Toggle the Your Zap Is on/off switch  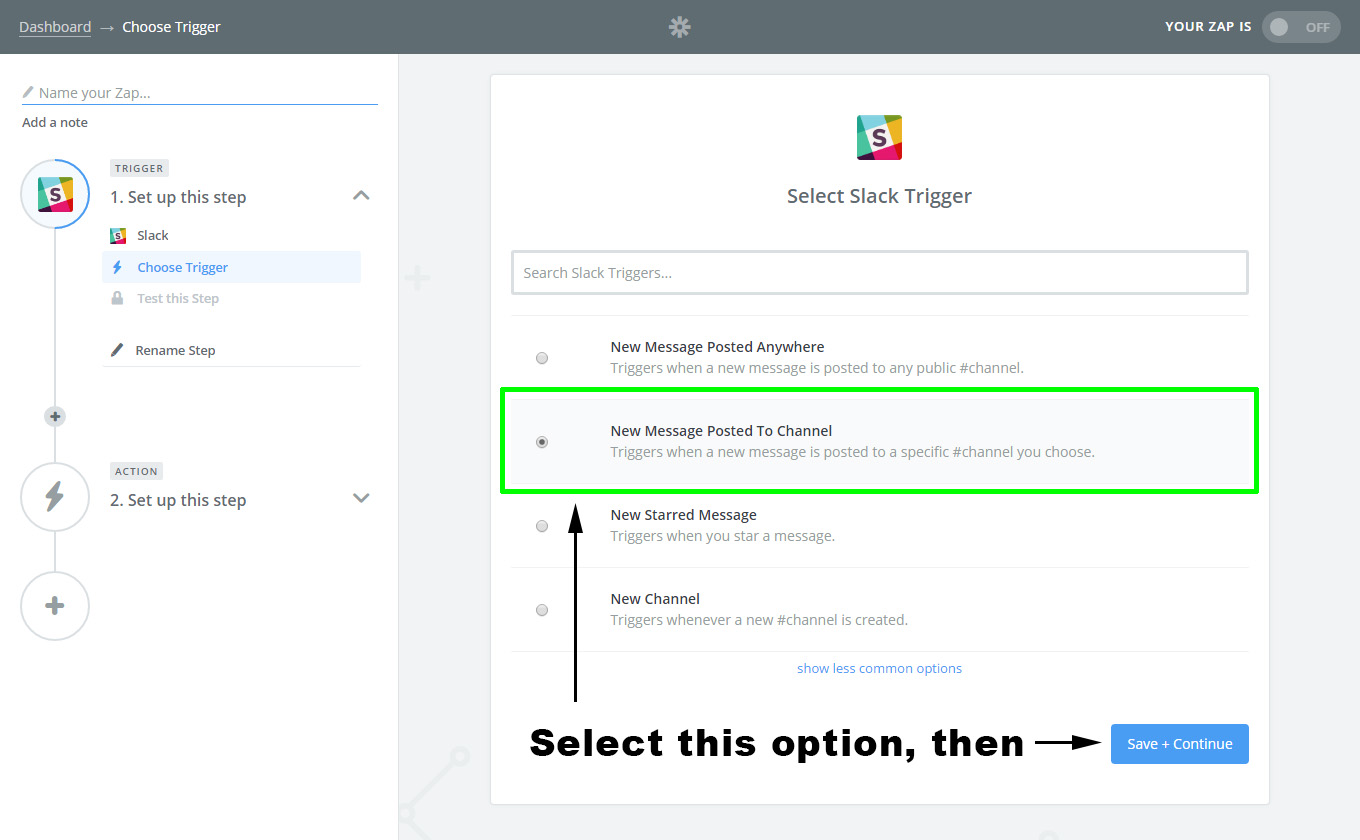point(1301,27)
